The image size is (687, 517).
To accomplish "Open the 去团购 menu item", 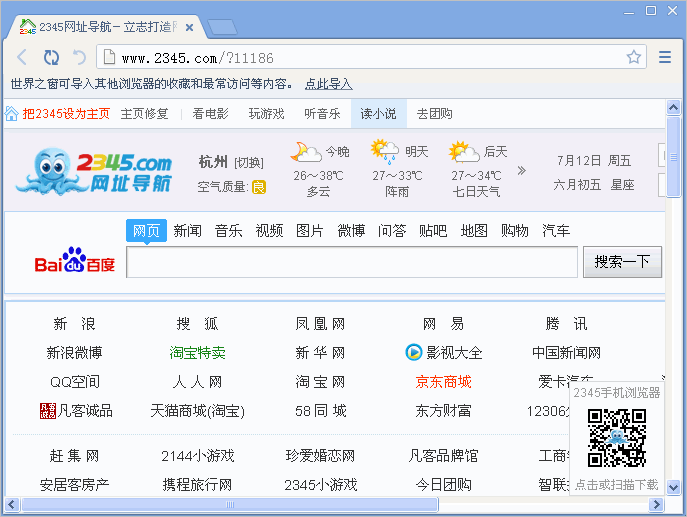I will tap(435, 113).
